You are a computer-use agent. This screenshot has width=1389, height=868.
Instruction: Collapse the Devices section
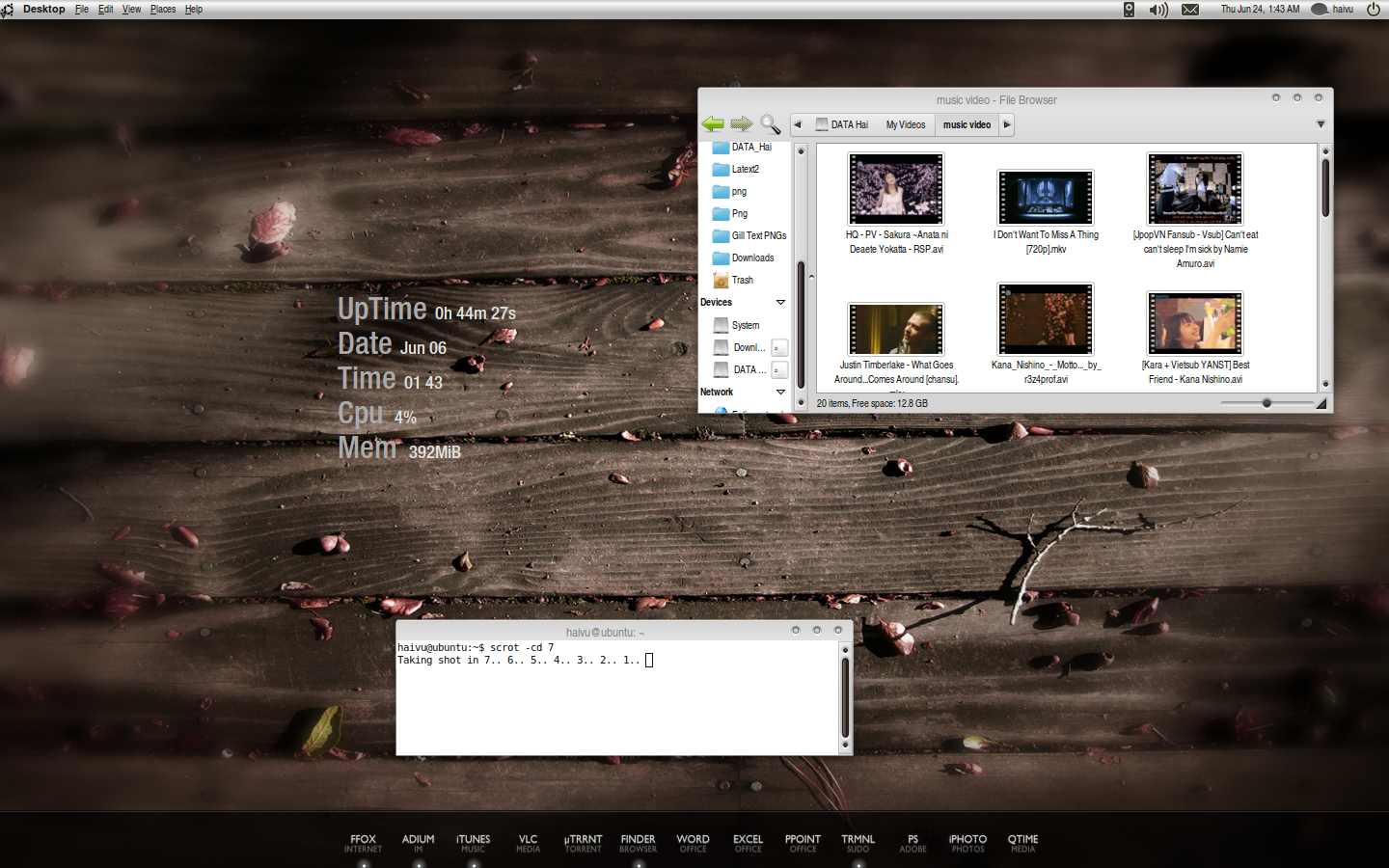point(780,302)
